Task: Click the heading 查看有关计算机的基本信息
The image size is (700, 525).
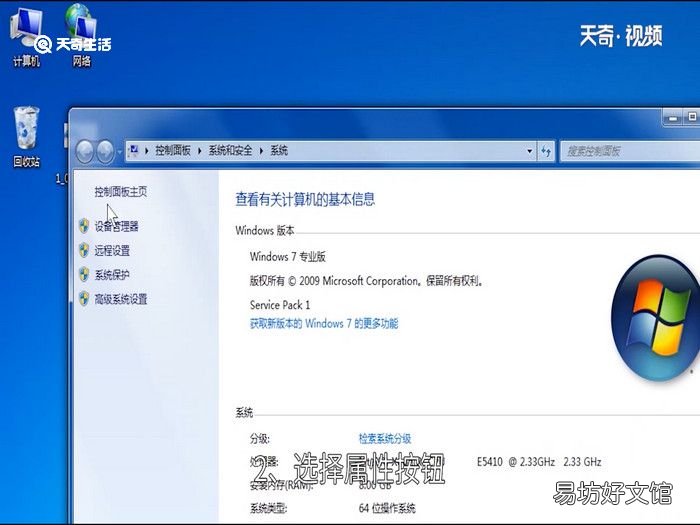Action: [x=305, y=199]
